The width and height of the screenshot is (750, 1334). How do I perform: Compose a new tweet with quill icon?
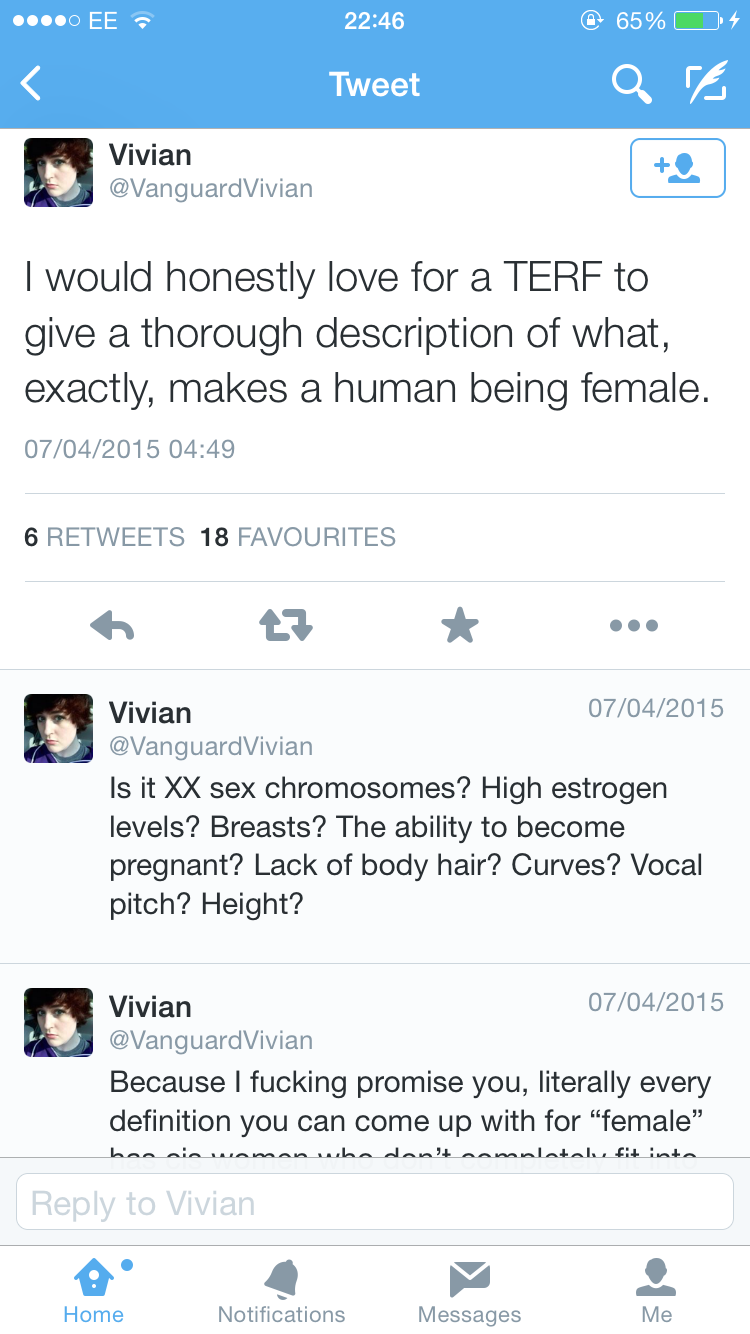tap(705, 84)
